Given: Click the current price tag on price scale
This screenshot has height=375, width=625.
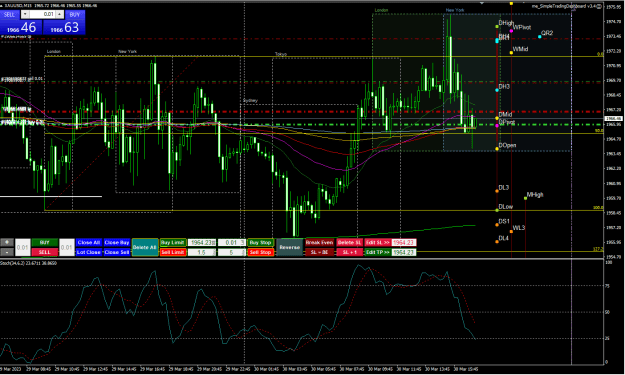Looking at the screenshot, I should [x=613, y=118].
